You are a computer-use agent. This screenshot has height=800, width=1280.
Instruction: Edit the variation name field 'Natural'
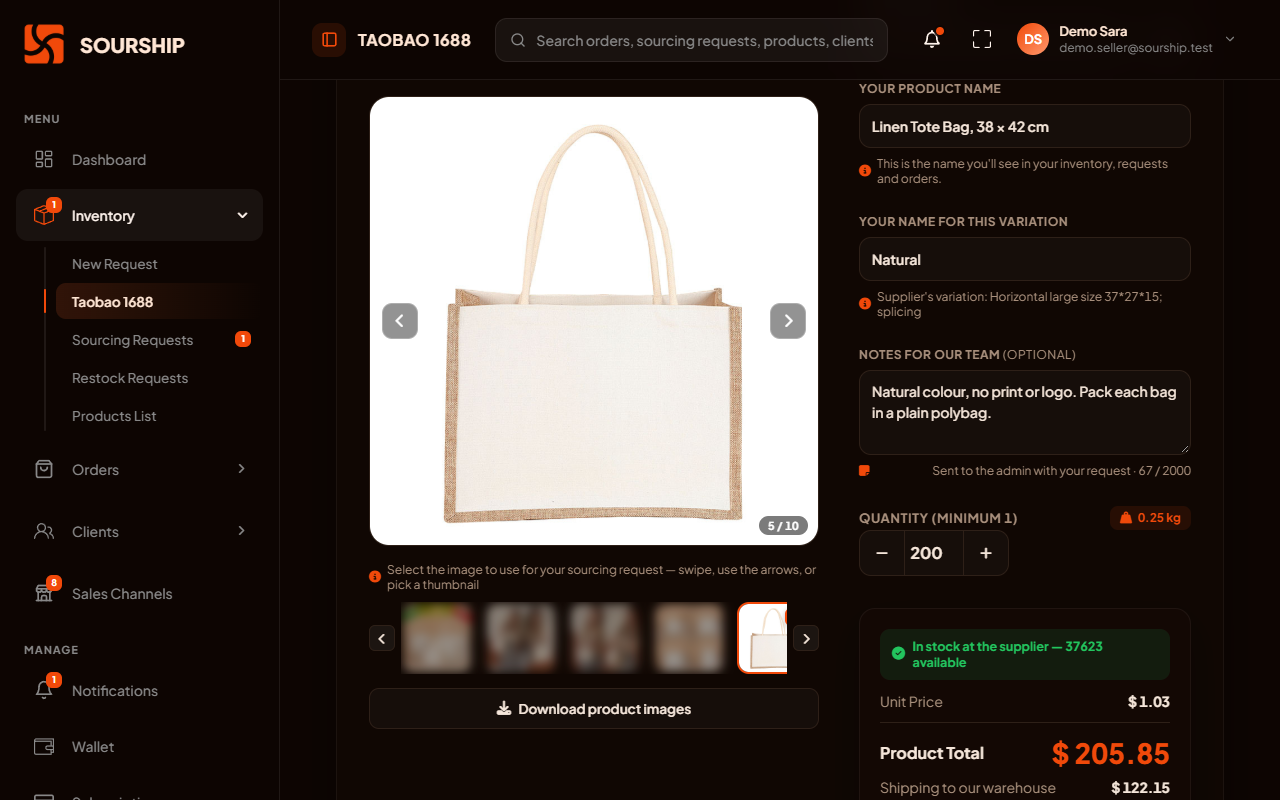(1025, 260)
